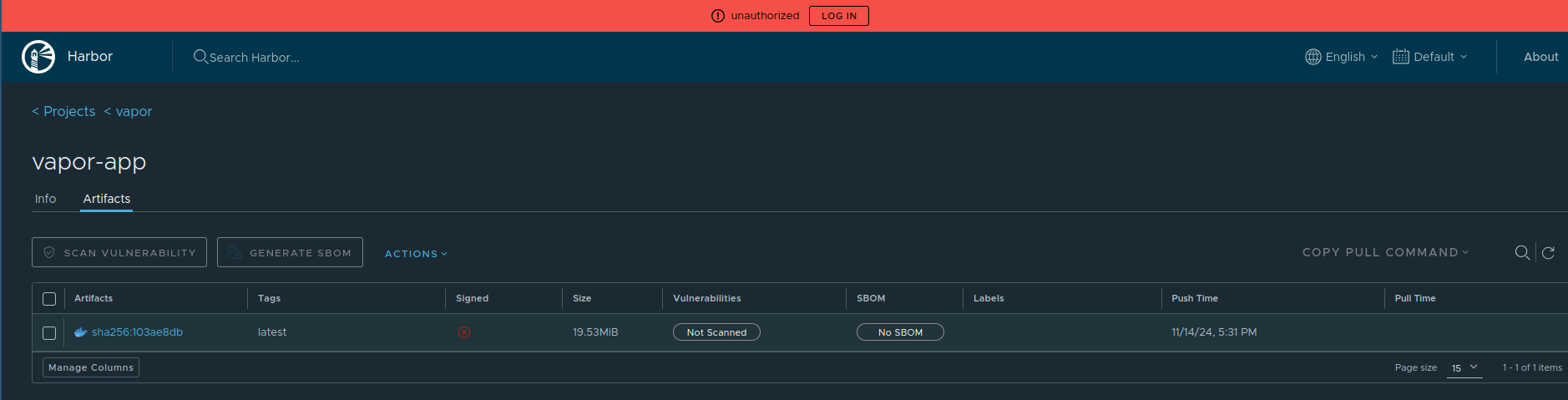Open the English language dropdown
This screenshot has width=1568, height=400.
click(x=1342, y=57)
